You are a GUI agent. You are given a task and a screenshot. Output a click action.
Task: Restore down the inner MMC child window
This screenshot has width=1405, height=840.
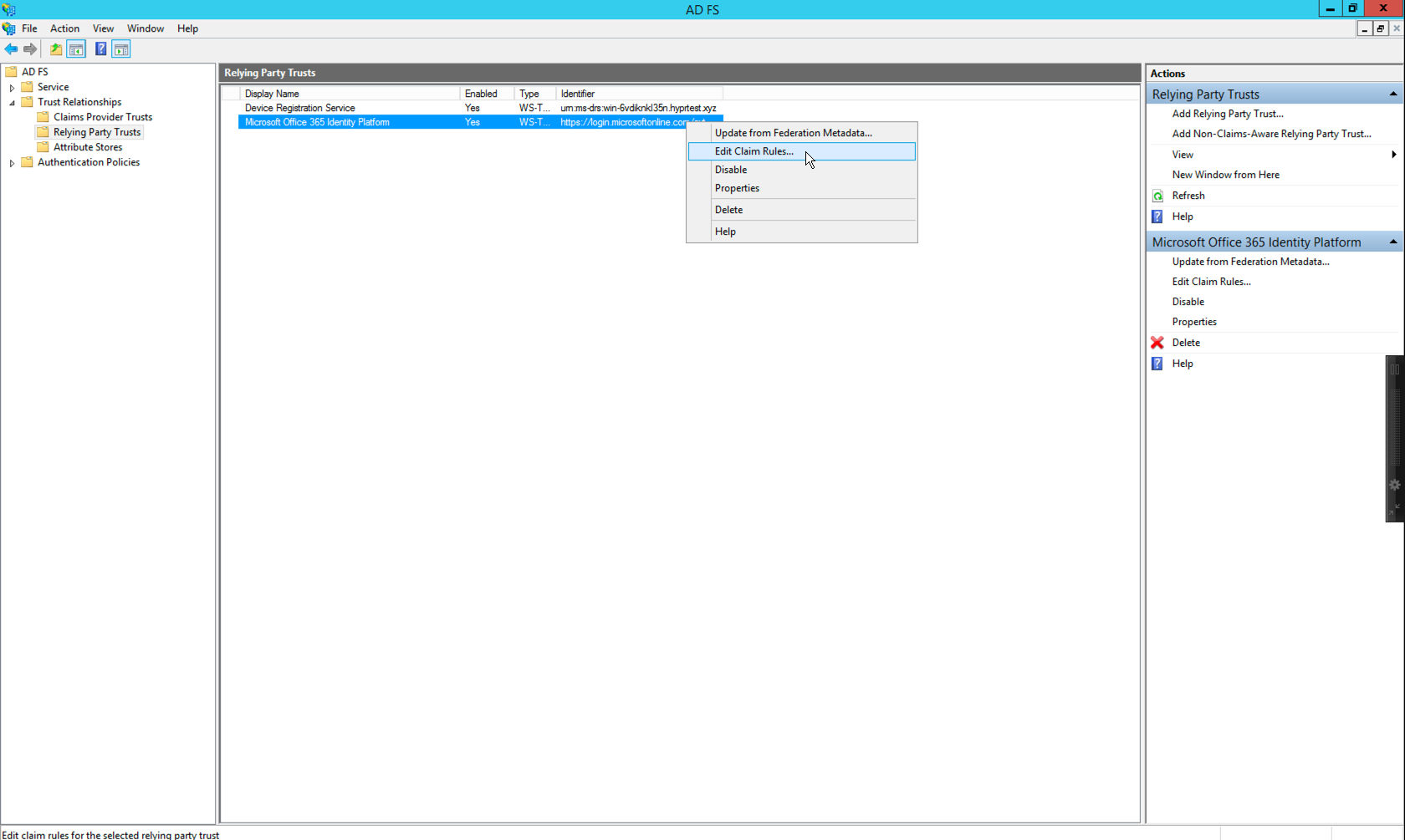coord(1381,29)
